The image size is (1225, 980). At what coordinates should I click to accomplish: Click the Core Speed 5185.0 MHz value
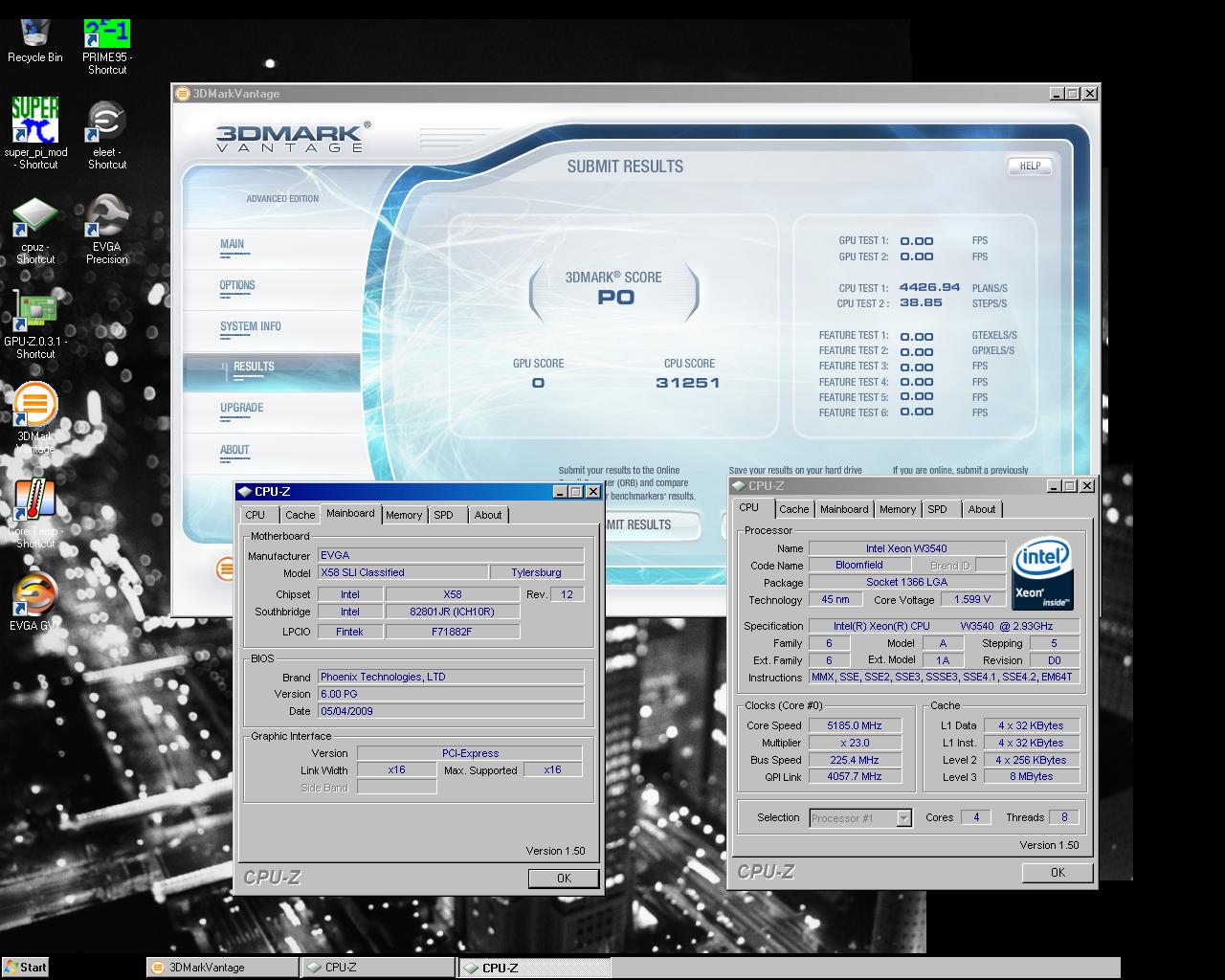(x=855, y=725)
